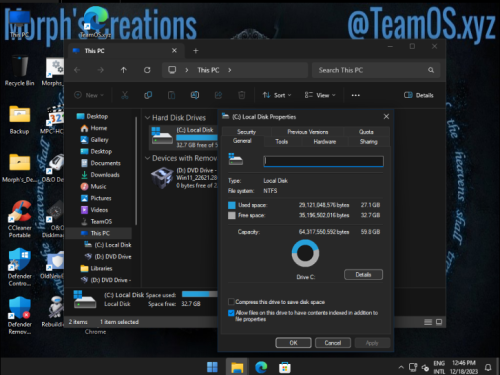500x375 pixels.
Task: Open Windows Start button on taskbar
Action: [212, 367]
